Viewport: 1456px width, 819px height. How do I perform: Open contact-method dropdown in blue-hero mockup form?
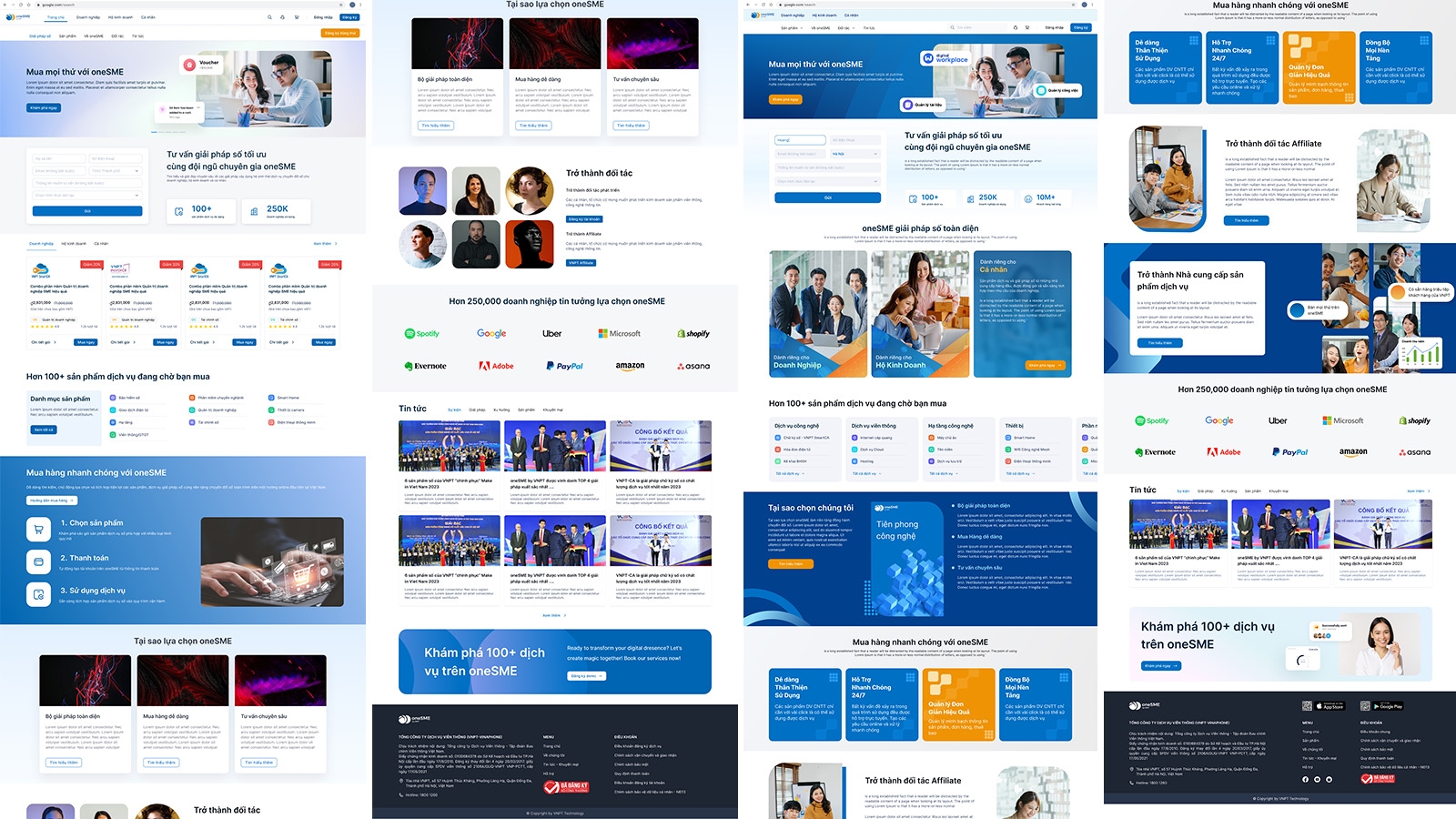(828, 181)
